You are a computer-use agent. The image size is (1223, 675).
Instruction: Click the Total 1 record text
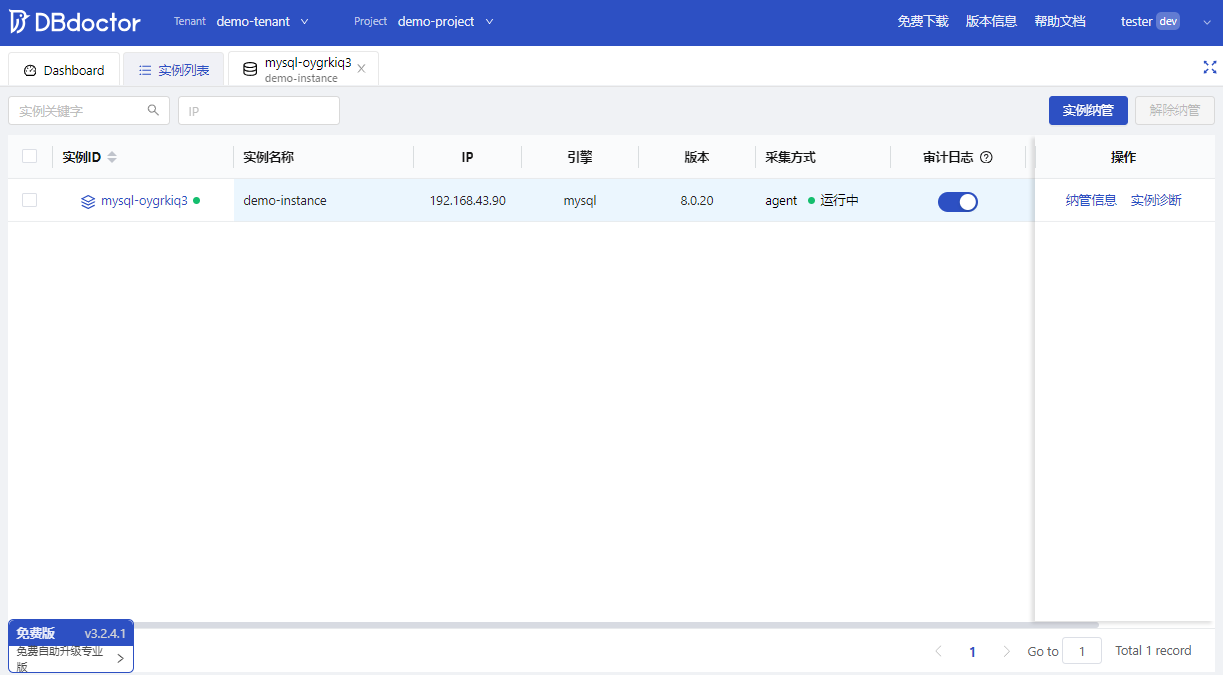[x=1153, y=651]
